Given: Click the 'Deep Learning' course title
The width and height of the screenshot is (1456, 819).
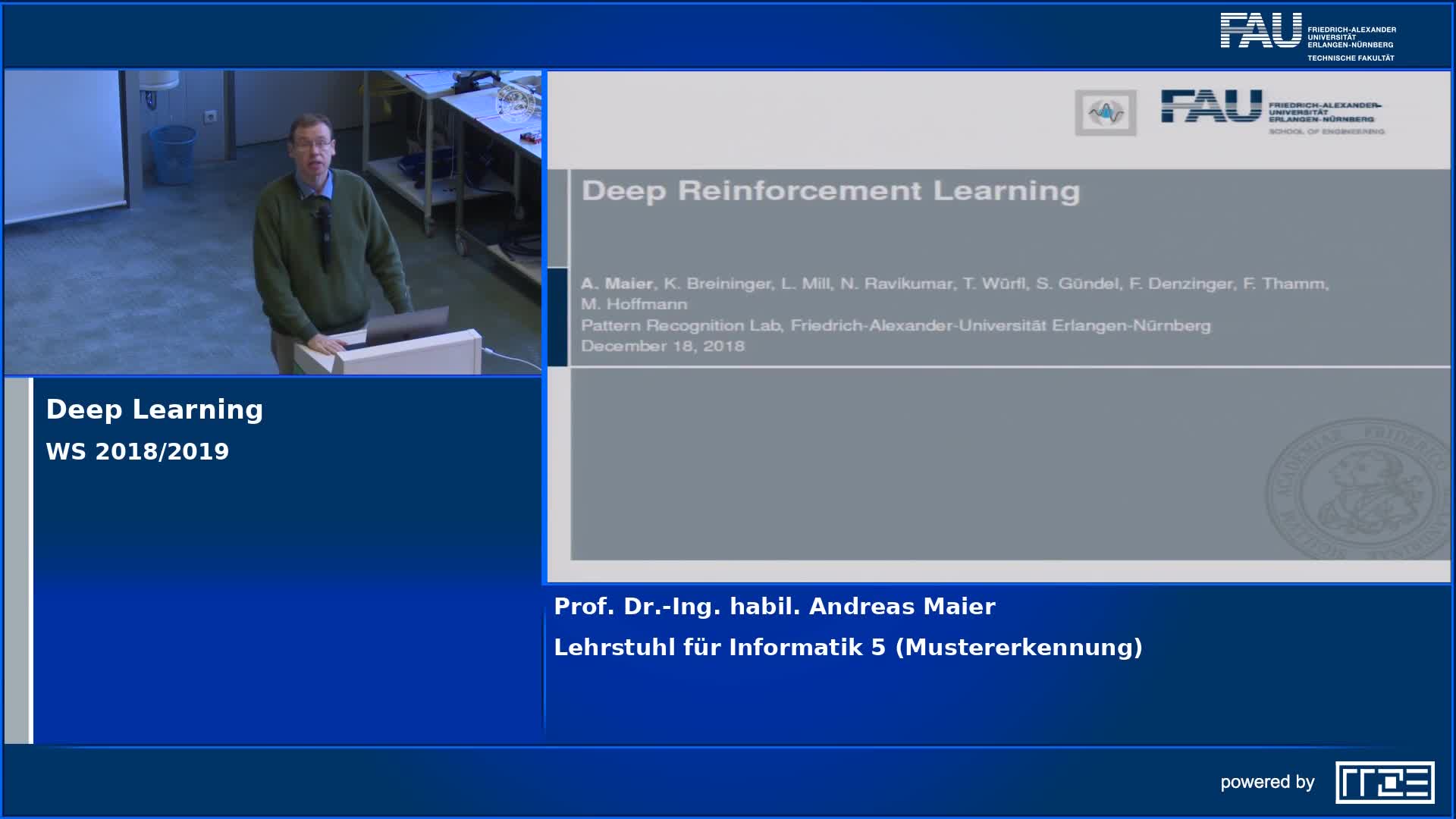Looking at the screenshot, I should pos(155,409).
